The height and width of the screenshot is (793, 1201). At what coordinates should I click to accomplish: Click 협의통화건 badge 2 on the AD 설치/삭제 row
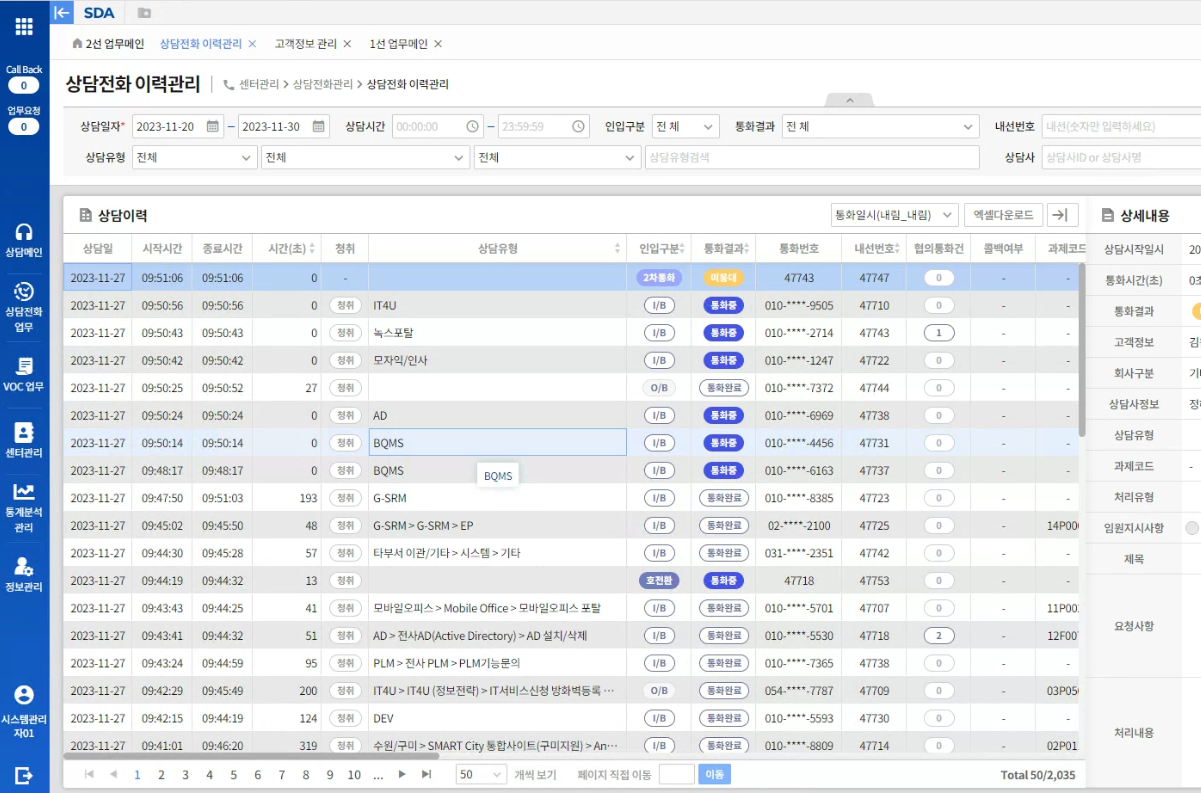[939, 636]
